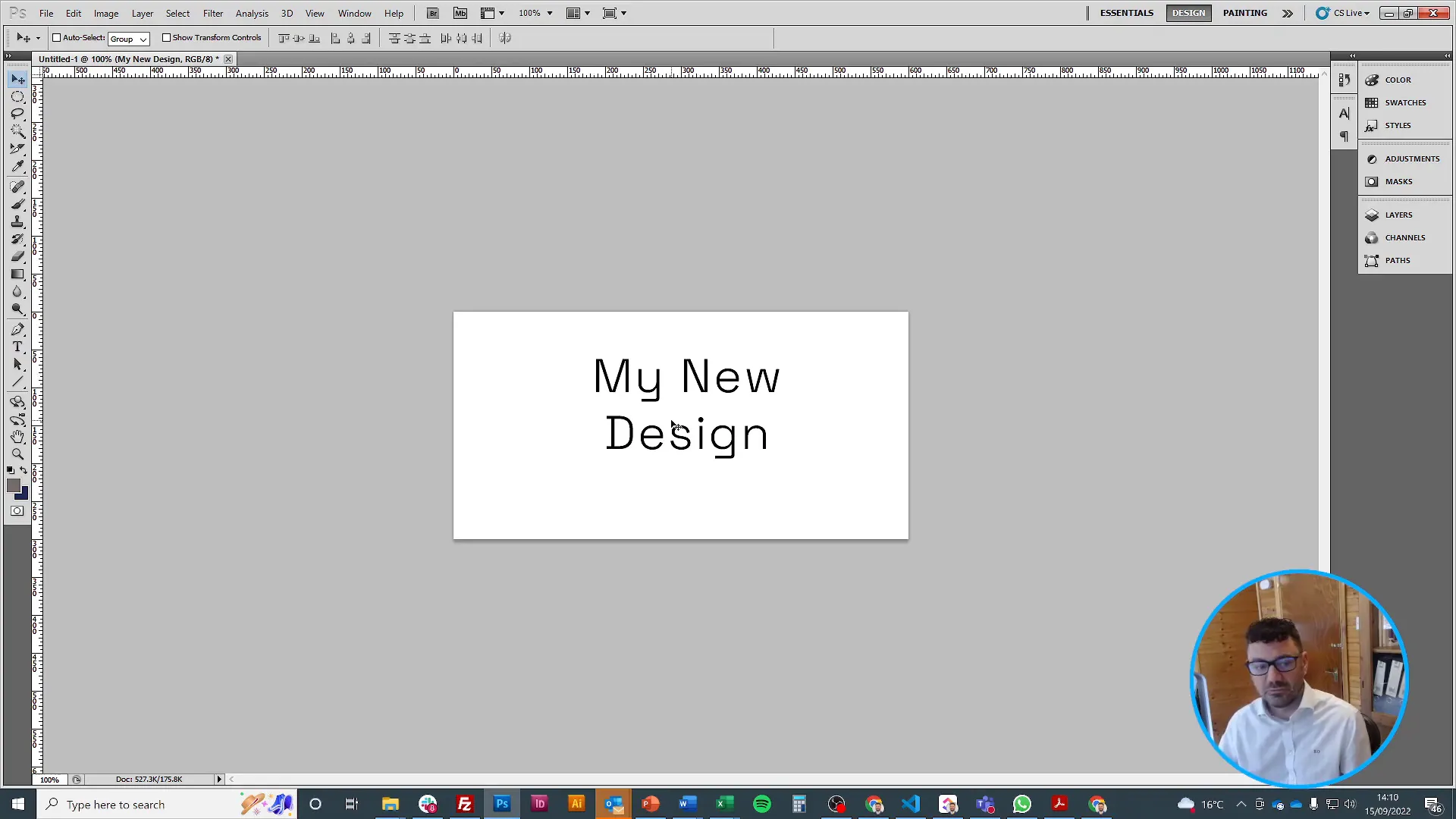
Task: Open the Layer menu
Action: (143, 13)
